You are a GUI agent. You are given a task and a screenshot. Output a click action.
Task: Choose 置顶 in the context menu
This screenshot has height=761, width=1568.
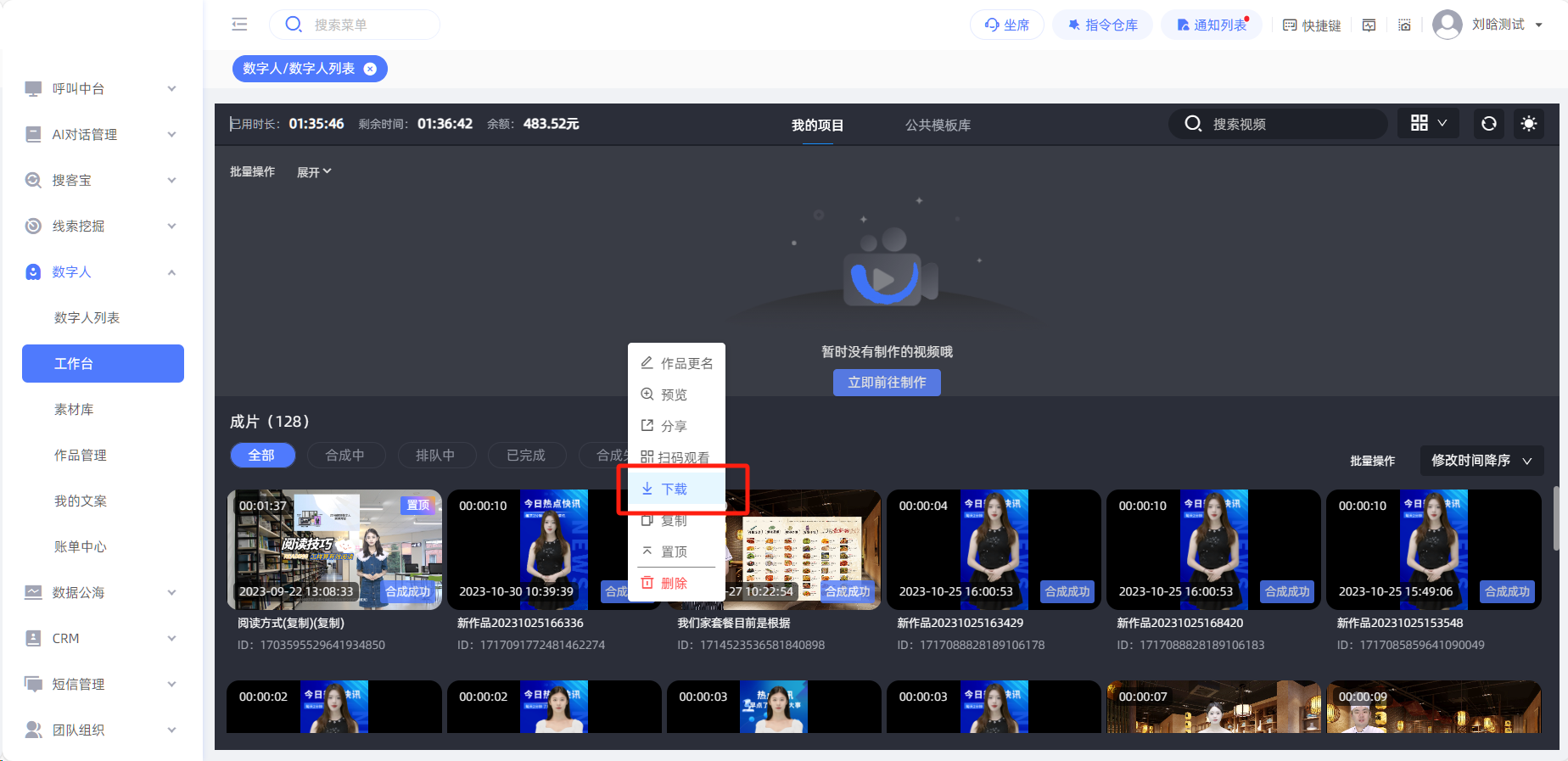click(x=676, y=551)
